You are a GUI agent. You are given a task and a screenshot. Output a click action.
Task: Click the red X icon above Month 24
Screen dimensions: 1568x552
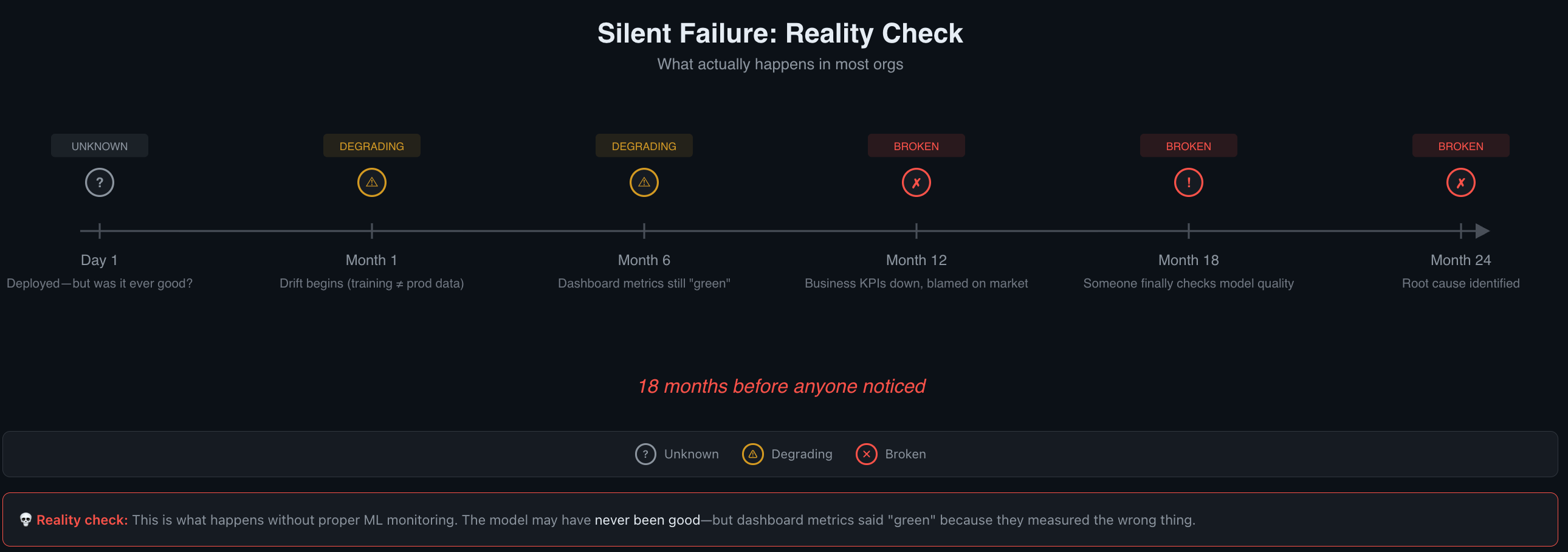point(1460,182)
